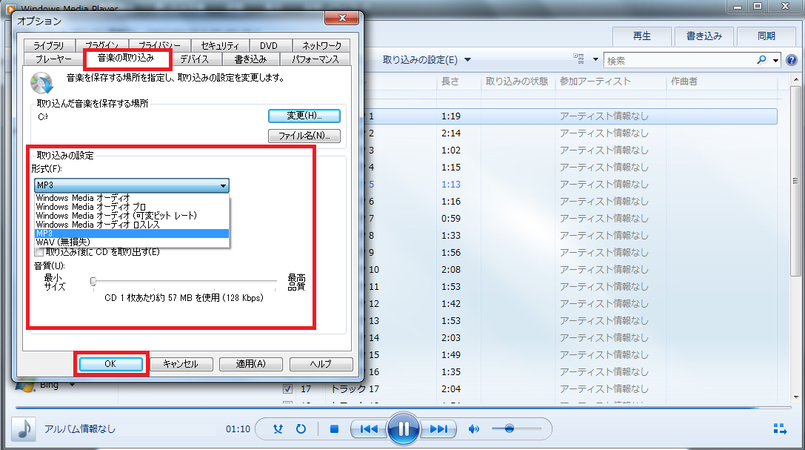This screenshot has width=805, height=450.
Task: Click the music note album icon
Action: pos(24,428)
